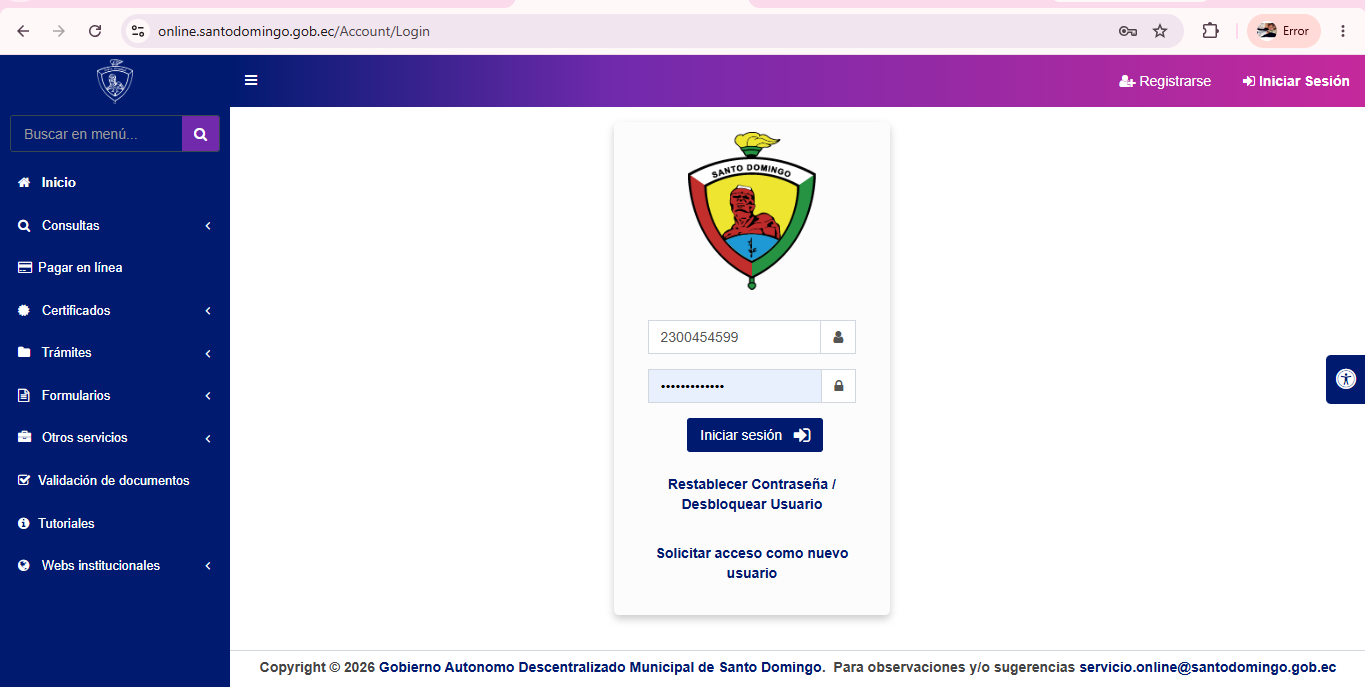Image resolution: width=1365 pixels, height=687 pixels.
Task: Open the browser extensions puzzle icon
Action: pyautogui.click(x=1210, y=31)
